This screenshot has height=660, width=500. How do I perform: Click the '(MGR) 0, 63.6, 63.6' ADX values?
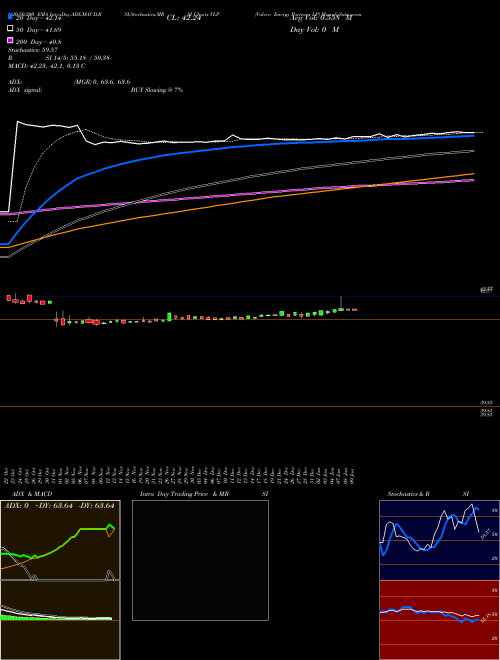click(x=102, y=82)
